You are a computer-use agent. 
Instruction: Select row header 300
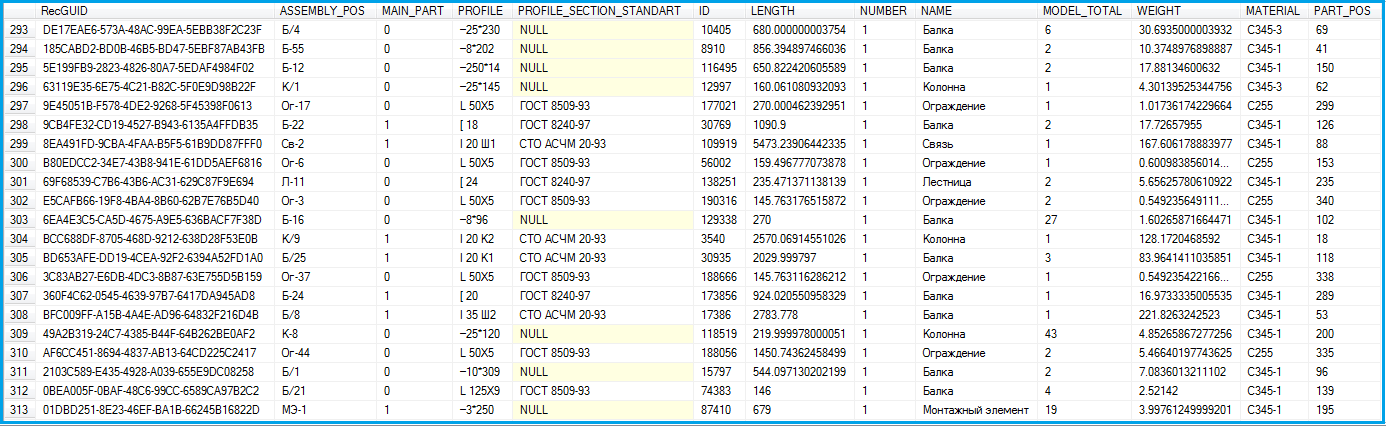click(x=19, y=163)
